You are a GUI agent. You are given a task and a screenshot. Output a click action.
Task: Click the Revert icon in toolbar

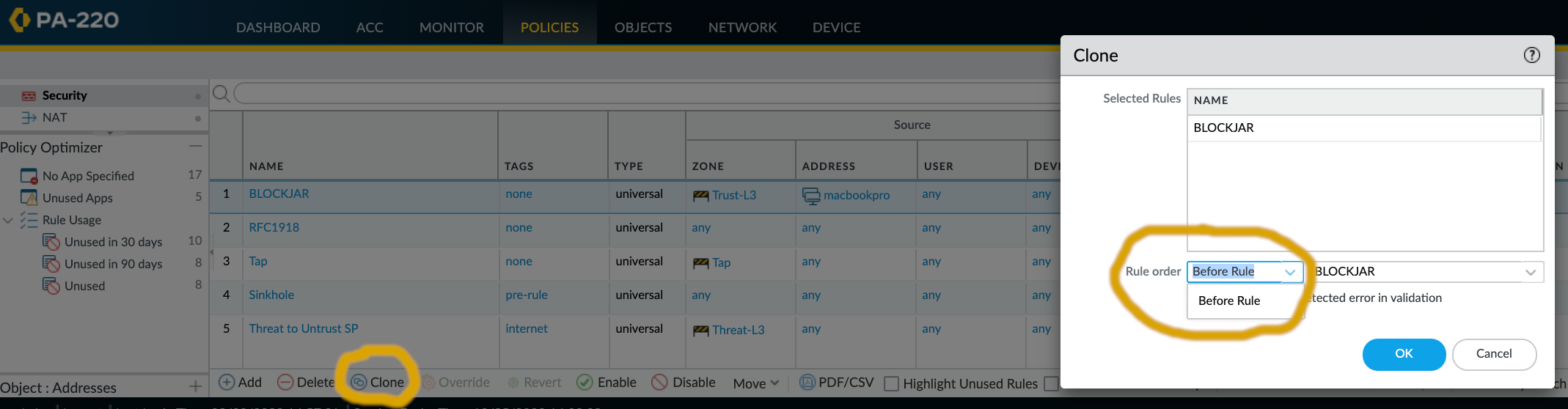[x=513, y=383]
